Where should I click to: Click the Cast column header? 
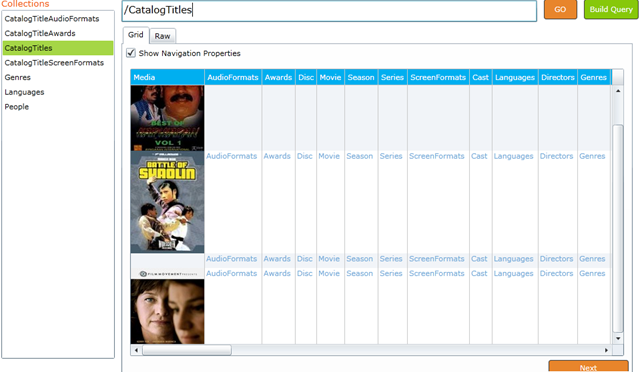tap(480, 77)
